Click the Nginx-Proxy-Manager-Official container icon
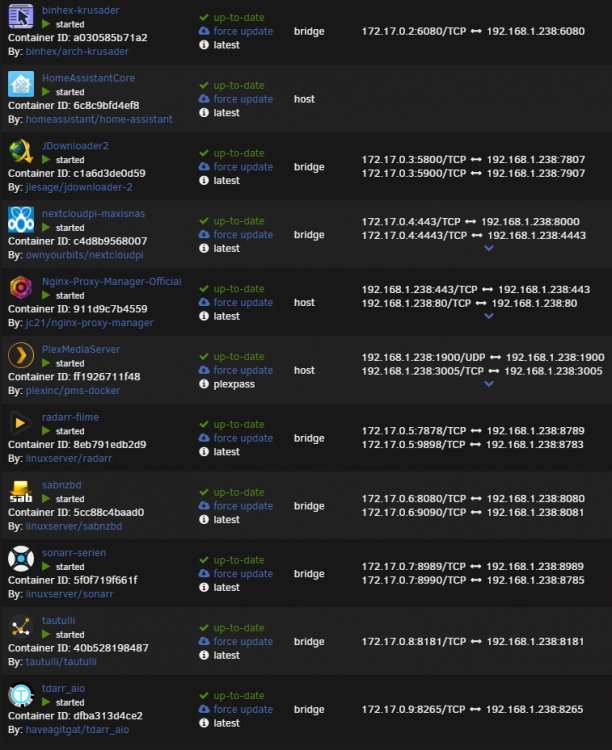This screenshot has width=612, height=750. pos(21,288)
